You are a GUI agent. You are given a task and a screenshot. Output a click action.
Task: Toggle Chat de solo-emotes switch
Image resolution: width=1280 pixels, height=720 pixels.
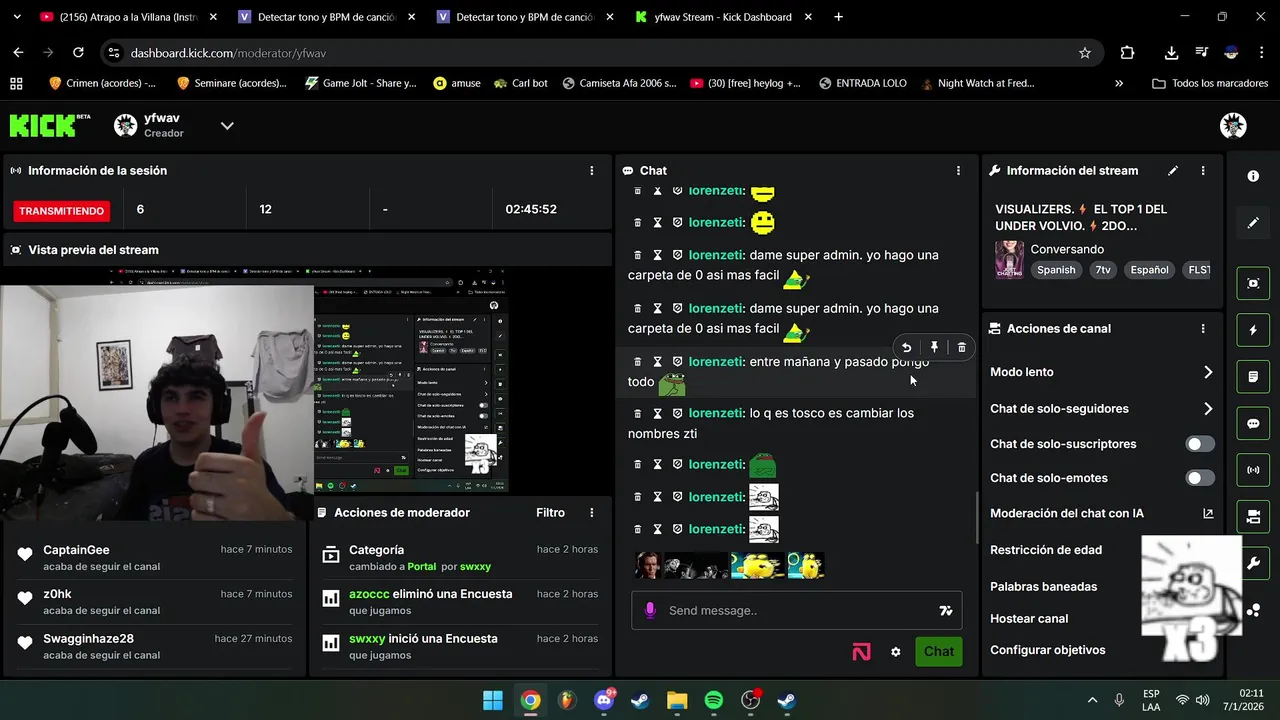point(1200,478)
